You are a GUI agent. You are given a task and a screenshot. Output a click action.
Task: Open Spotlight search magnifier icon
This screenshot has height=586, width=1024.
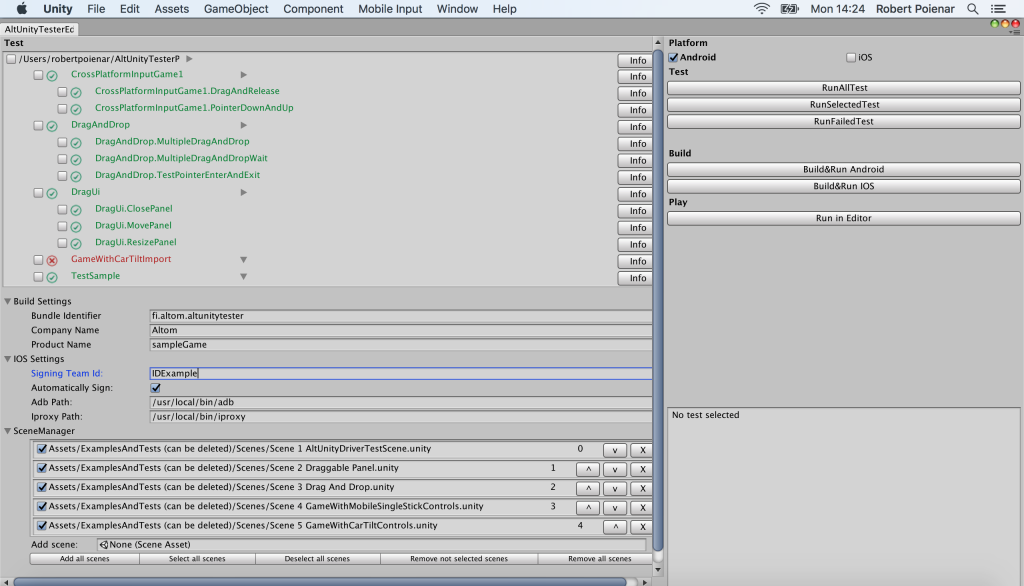[x=972, y=8]
